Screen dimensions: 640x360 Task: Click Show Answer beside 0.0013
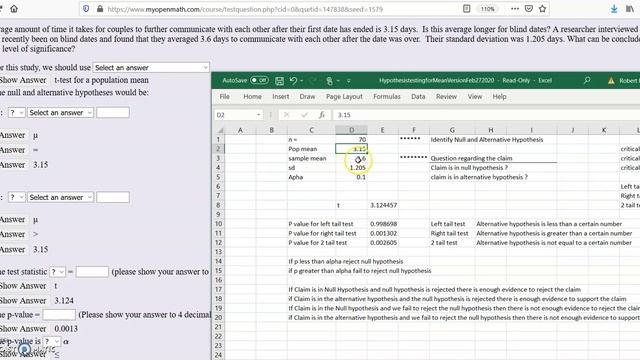(23, 329)
